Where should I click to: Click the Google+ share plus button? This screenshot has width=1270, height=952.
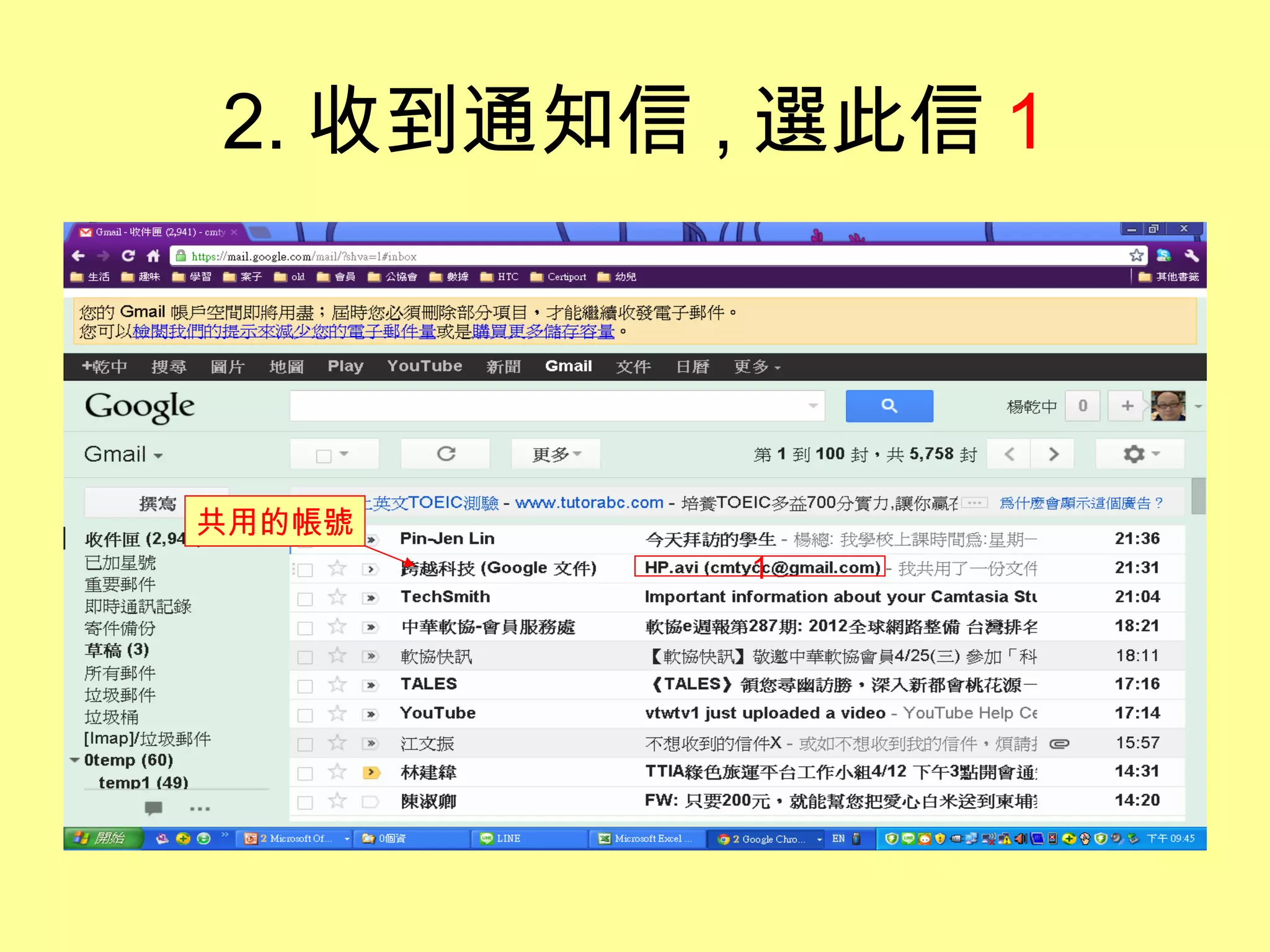tap(1127, 406)
